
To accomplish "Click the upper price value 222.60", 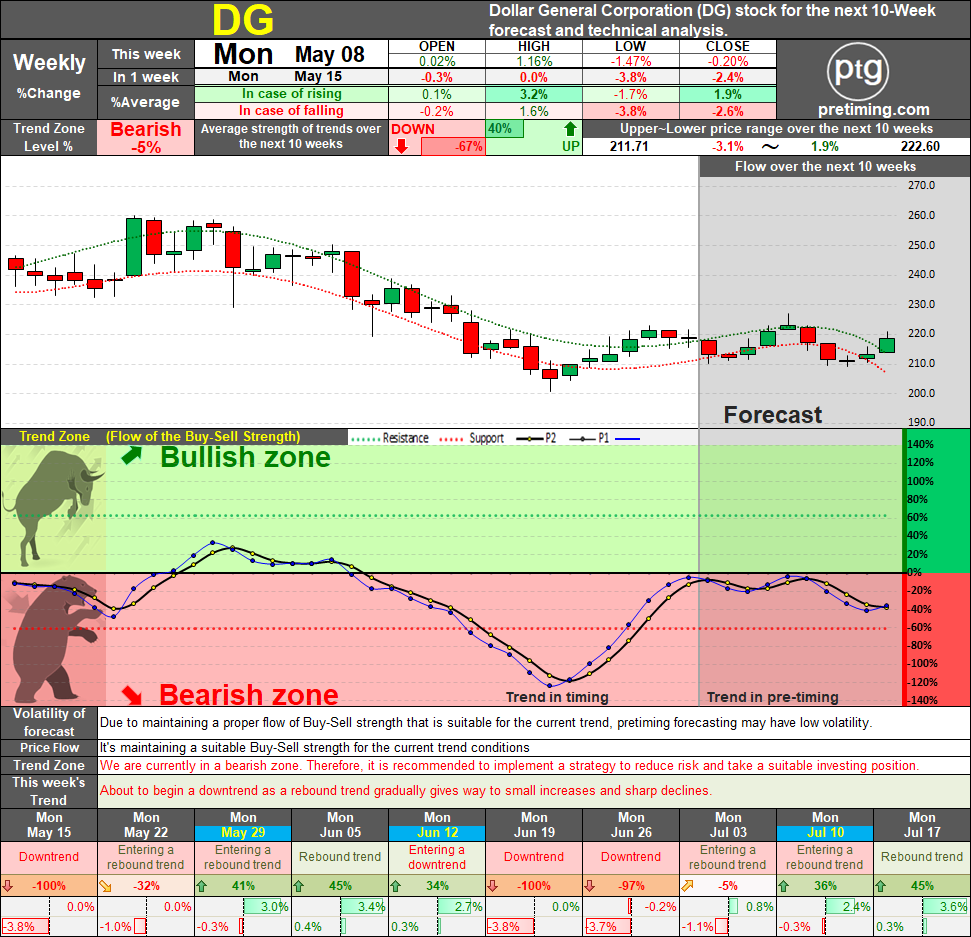I will [x=920, y=147].
